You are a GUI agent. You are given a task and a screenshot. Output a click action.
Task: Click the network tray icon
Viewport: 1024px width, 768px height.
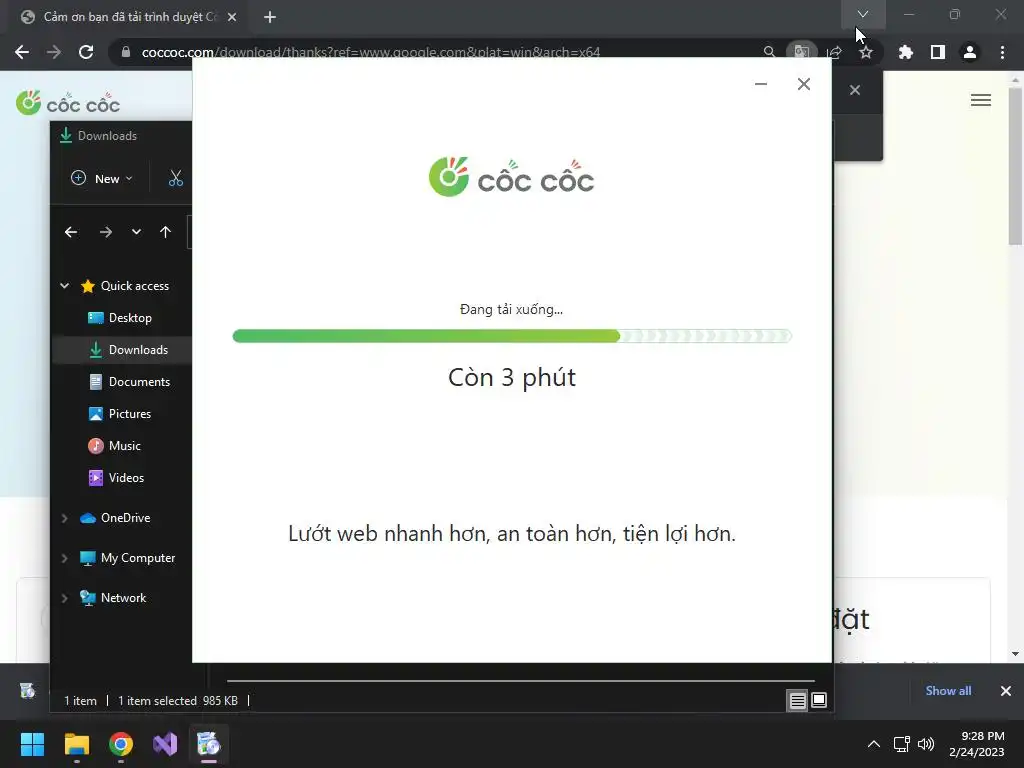(901, 744)
